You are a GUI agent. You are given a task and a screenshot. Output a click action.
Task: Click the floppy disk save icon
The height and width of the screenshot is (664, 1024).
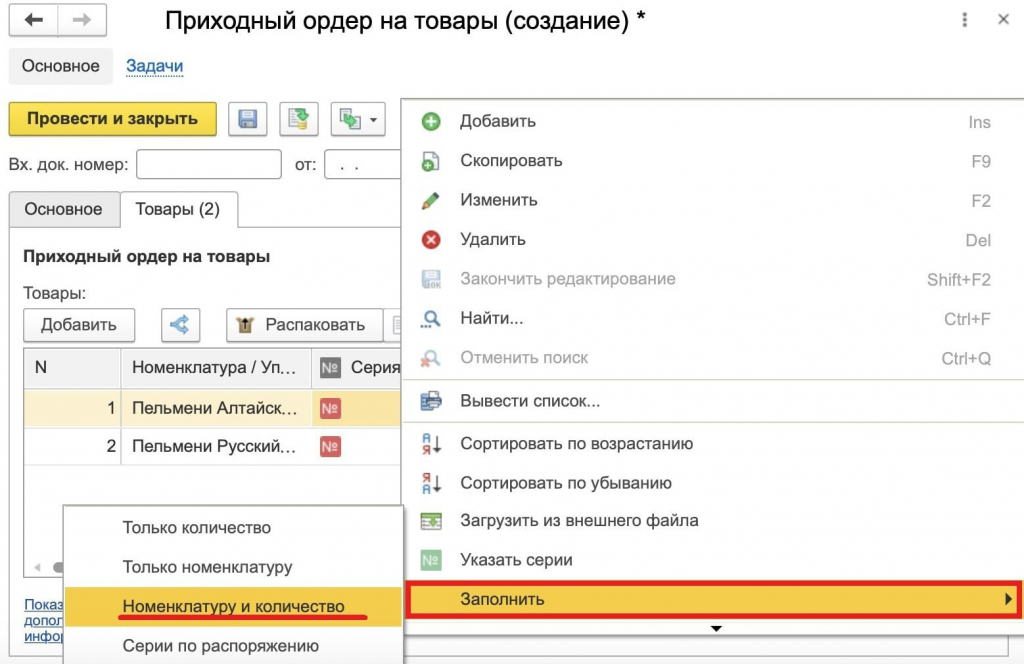248,119
